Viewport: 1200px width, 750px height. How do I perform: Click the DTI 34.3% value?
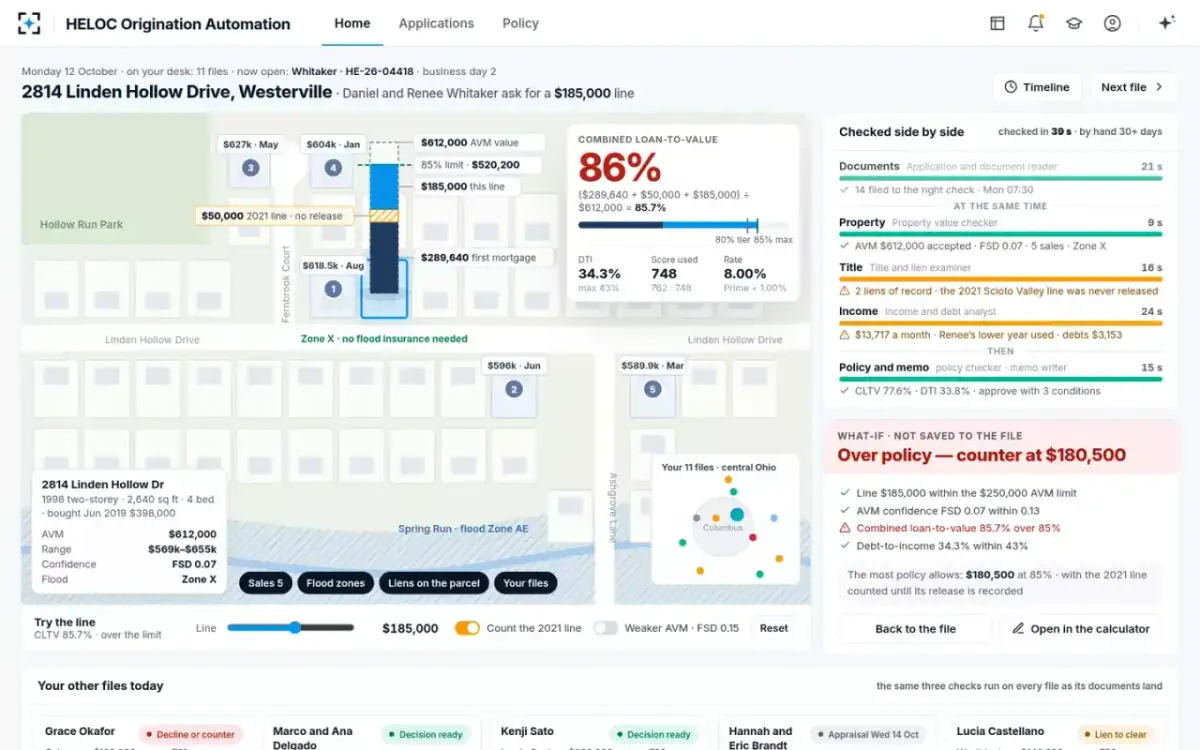click(599, 273)
